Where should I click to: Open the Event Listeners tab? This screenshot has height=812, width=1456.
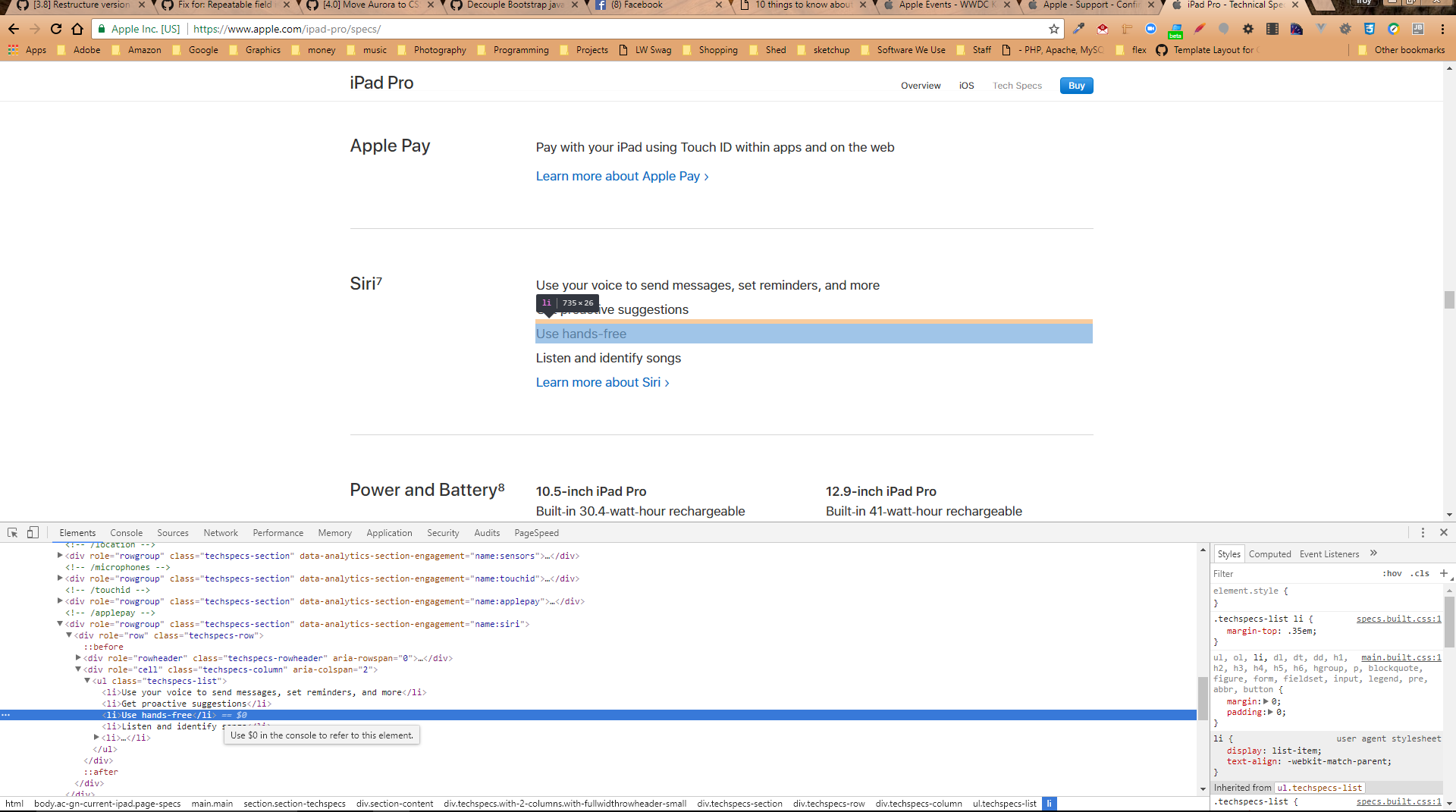(1329, 554)
